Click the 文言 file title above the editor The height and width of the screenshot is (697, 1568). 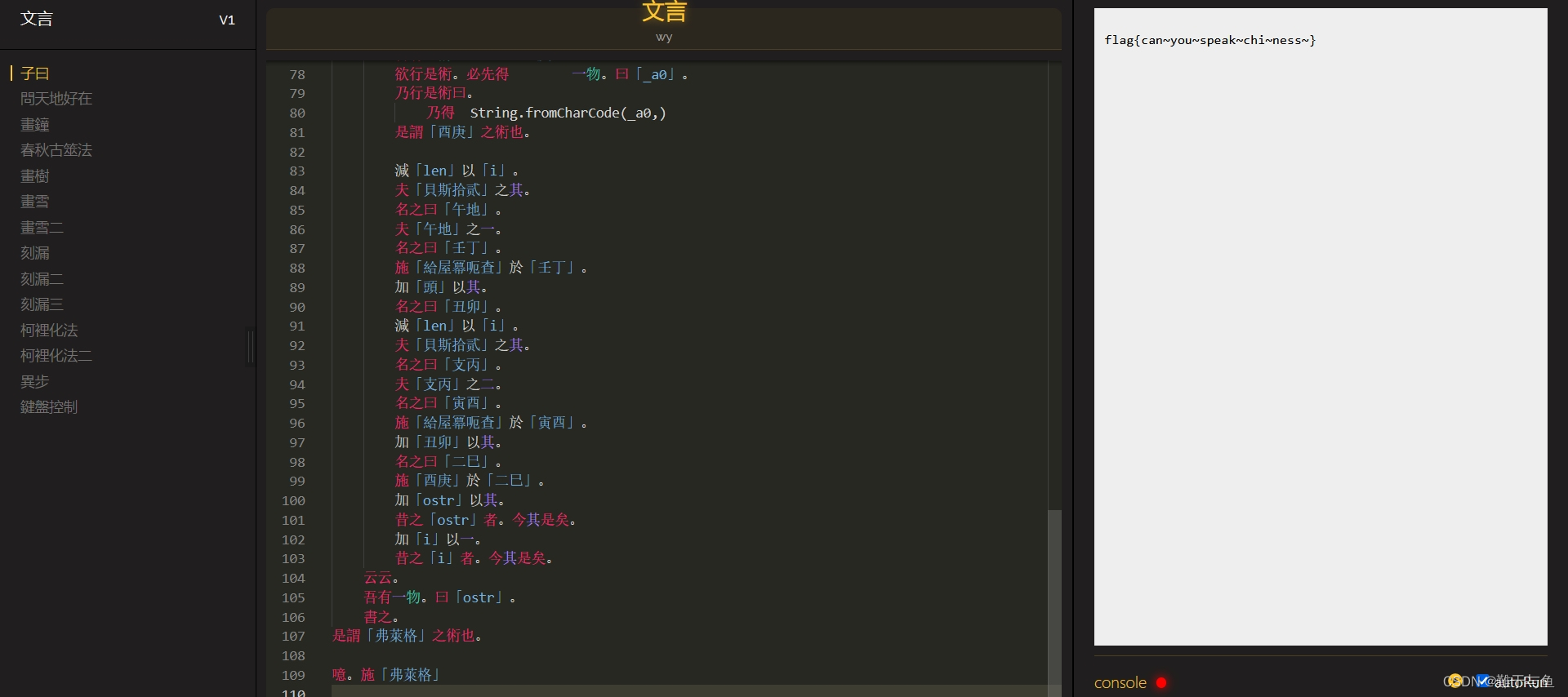coord(664,11)
